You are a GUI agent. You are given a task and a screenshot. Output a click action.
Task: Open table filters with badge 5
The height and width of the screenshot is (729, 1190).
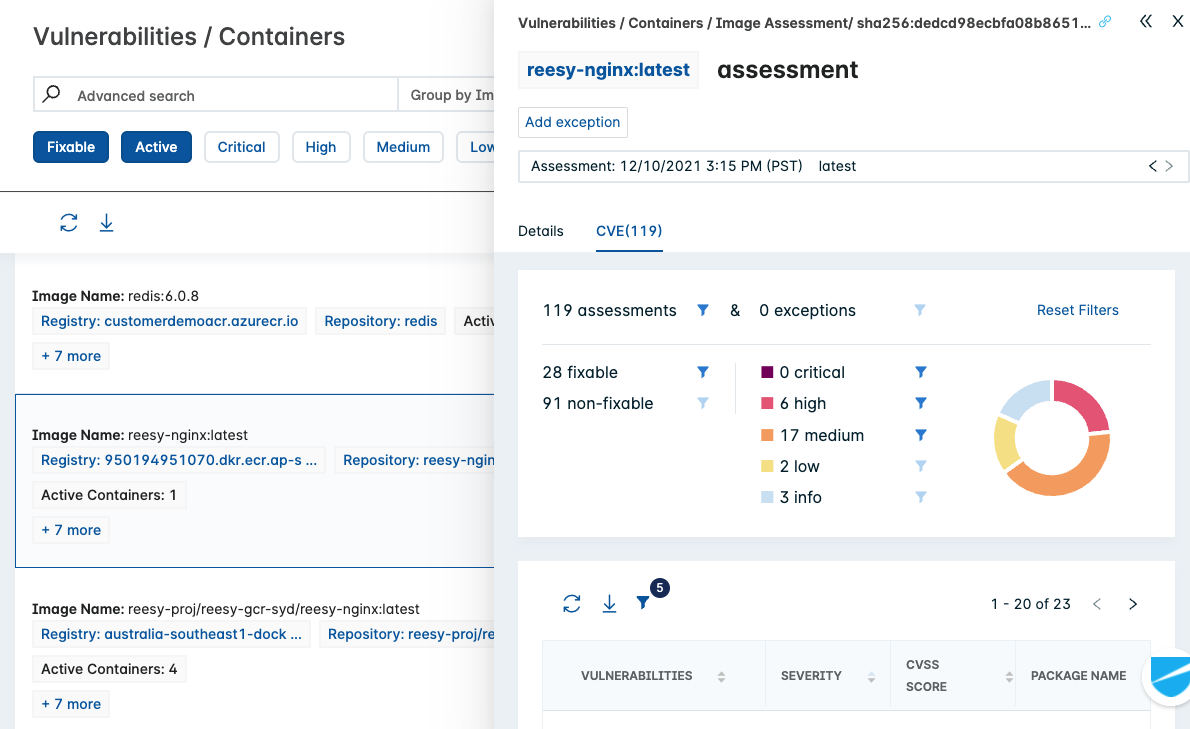point(643,602)
